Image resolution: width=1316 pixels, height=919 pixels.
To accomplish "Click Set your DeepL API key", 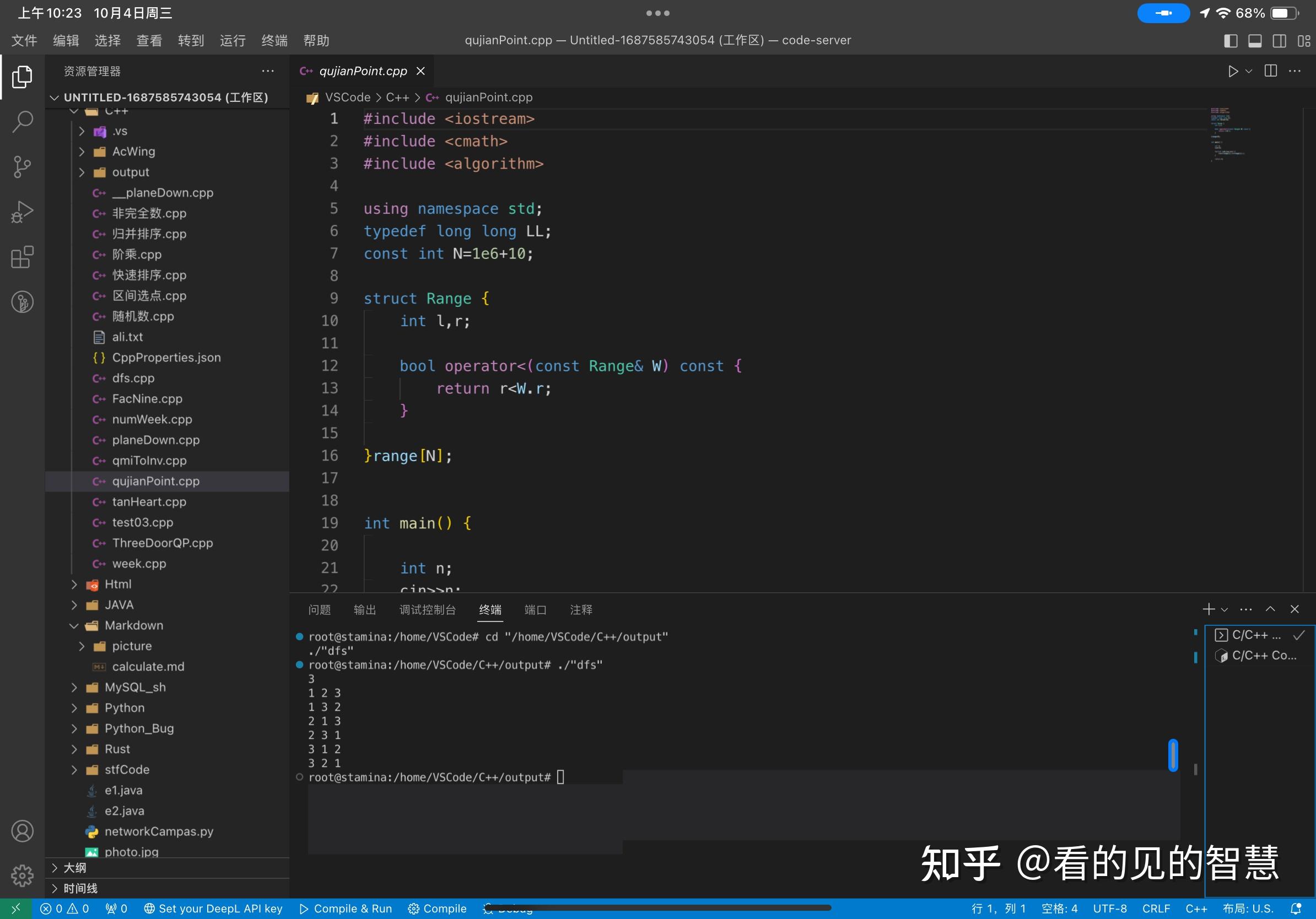I will click(x=213, y=909).
